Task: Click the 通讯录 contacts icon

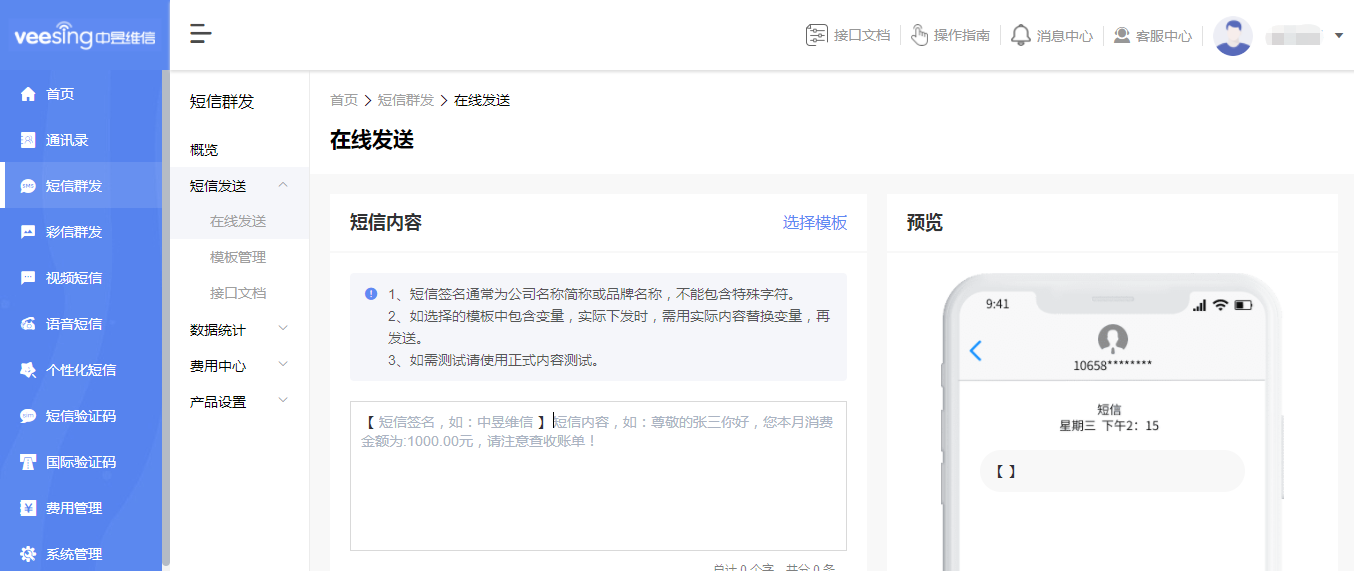Action: pyautogui.click(x=28, y=140)
